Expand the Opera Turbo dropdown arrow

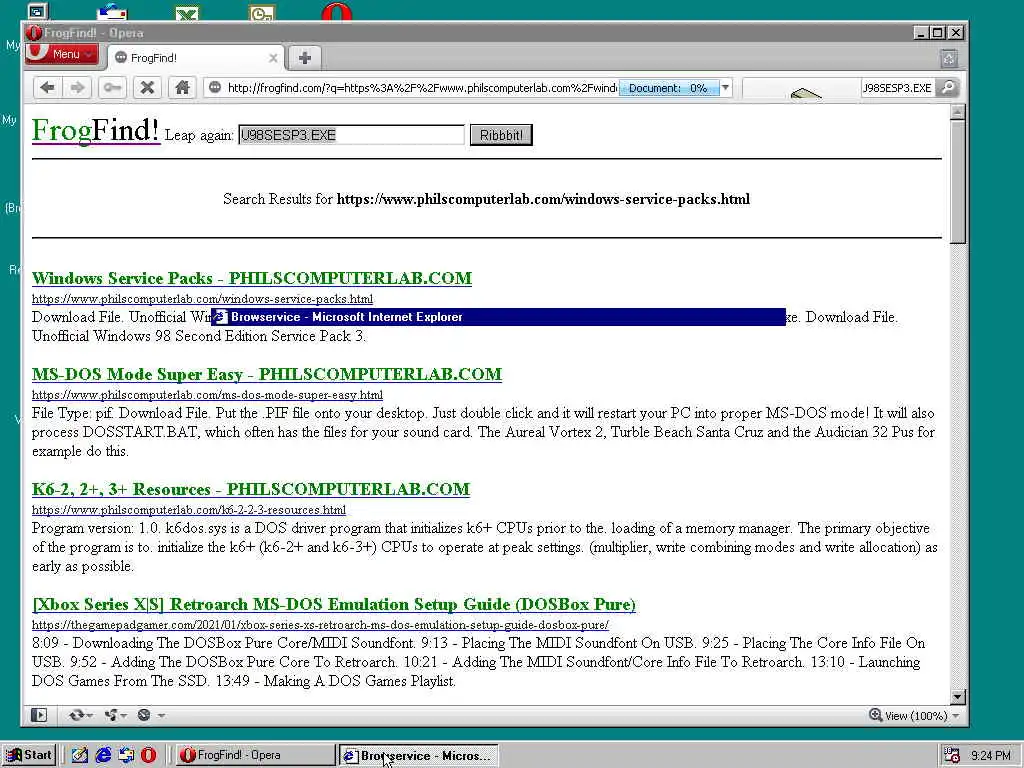(x=161, y=716)
